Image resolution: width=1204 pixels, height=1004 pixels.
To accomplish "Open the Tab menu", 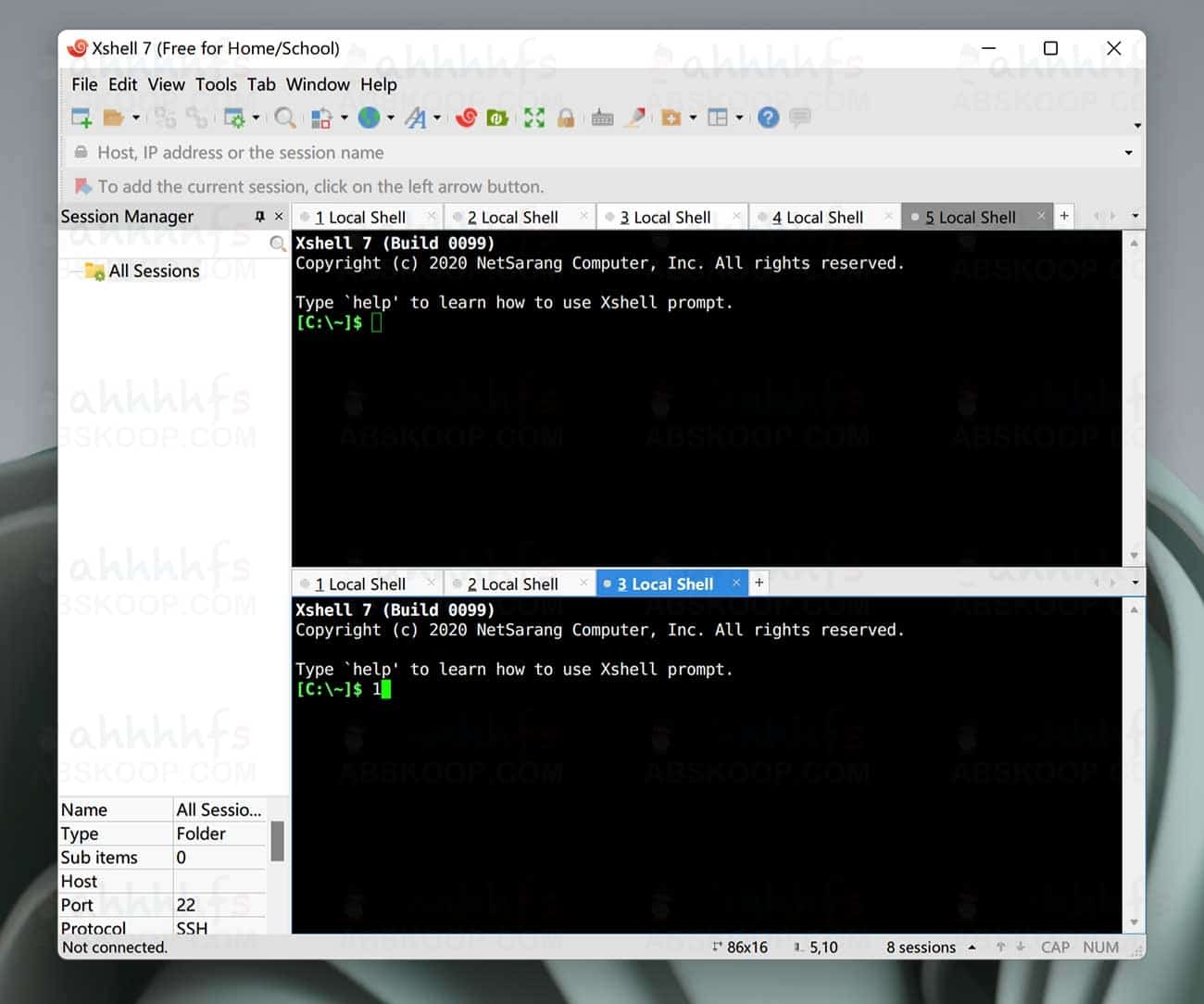I will pyautogui.click(x=261, y=84).
